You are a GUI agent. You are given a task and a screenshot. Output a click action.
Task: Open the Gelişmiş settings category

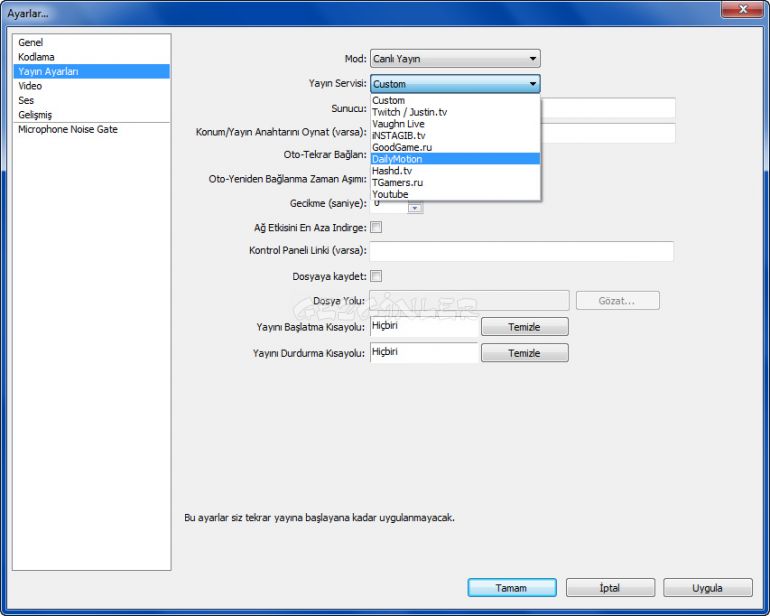(x=92, y=114)
